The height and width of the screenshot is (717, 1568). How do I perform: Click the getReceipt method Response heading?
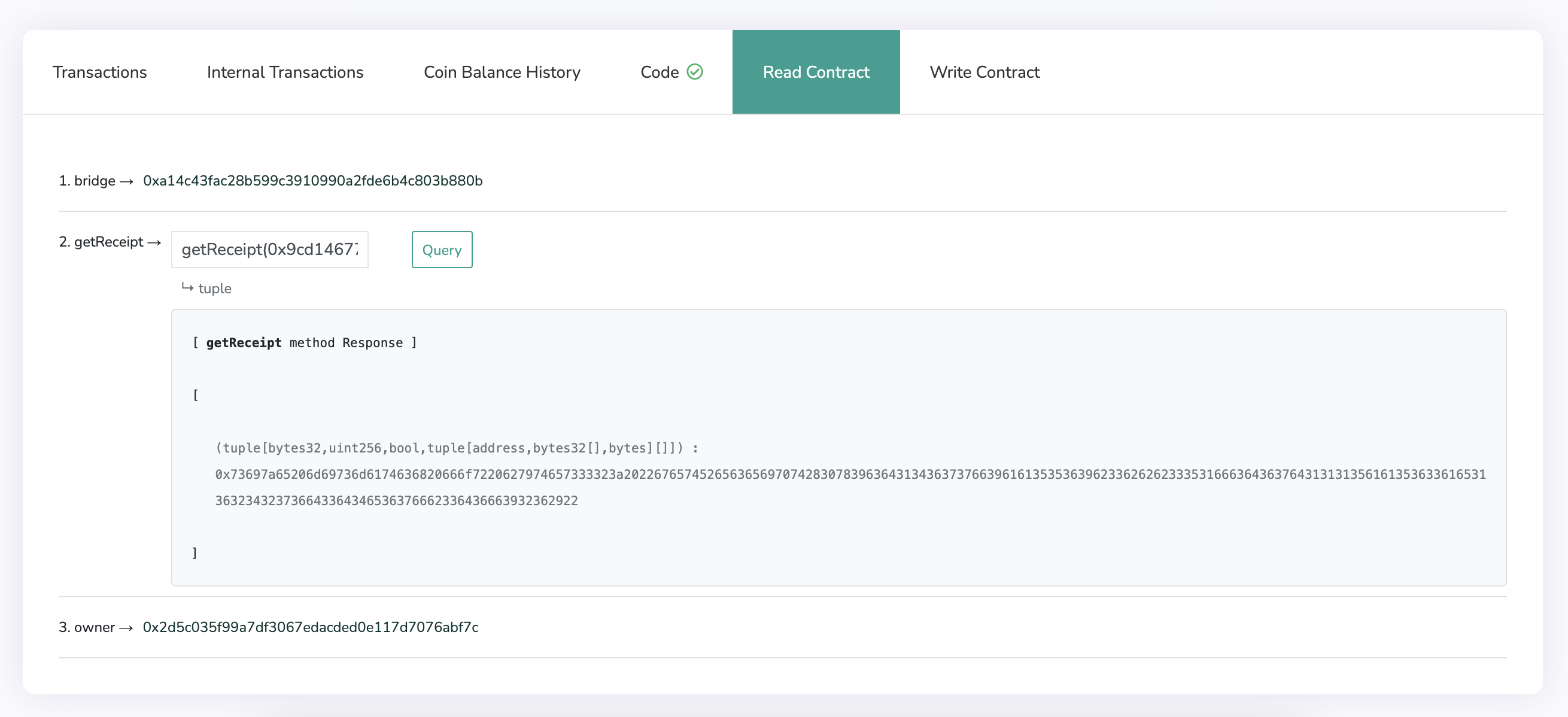pyautogui.click(x=305, y=343)
